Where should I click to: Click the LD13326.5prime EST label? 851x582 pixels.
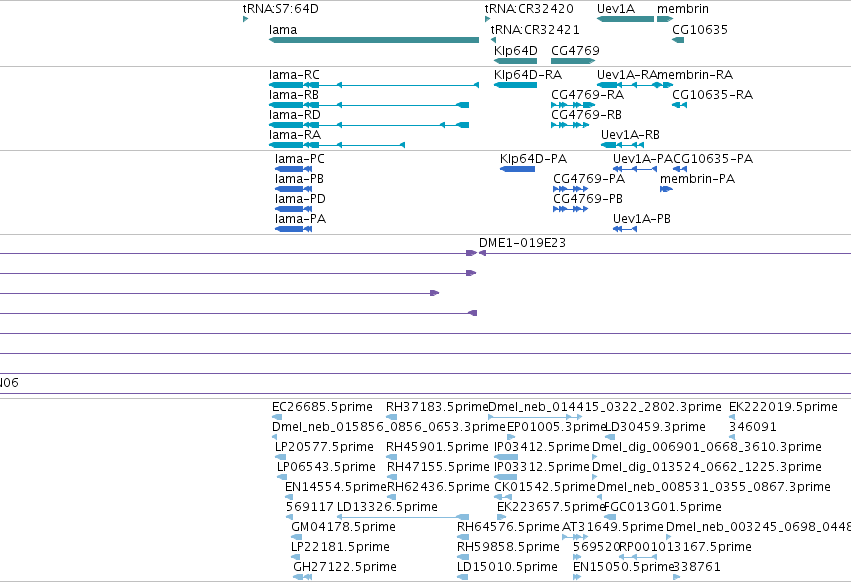pyautogui.click(x=388, y=507)
